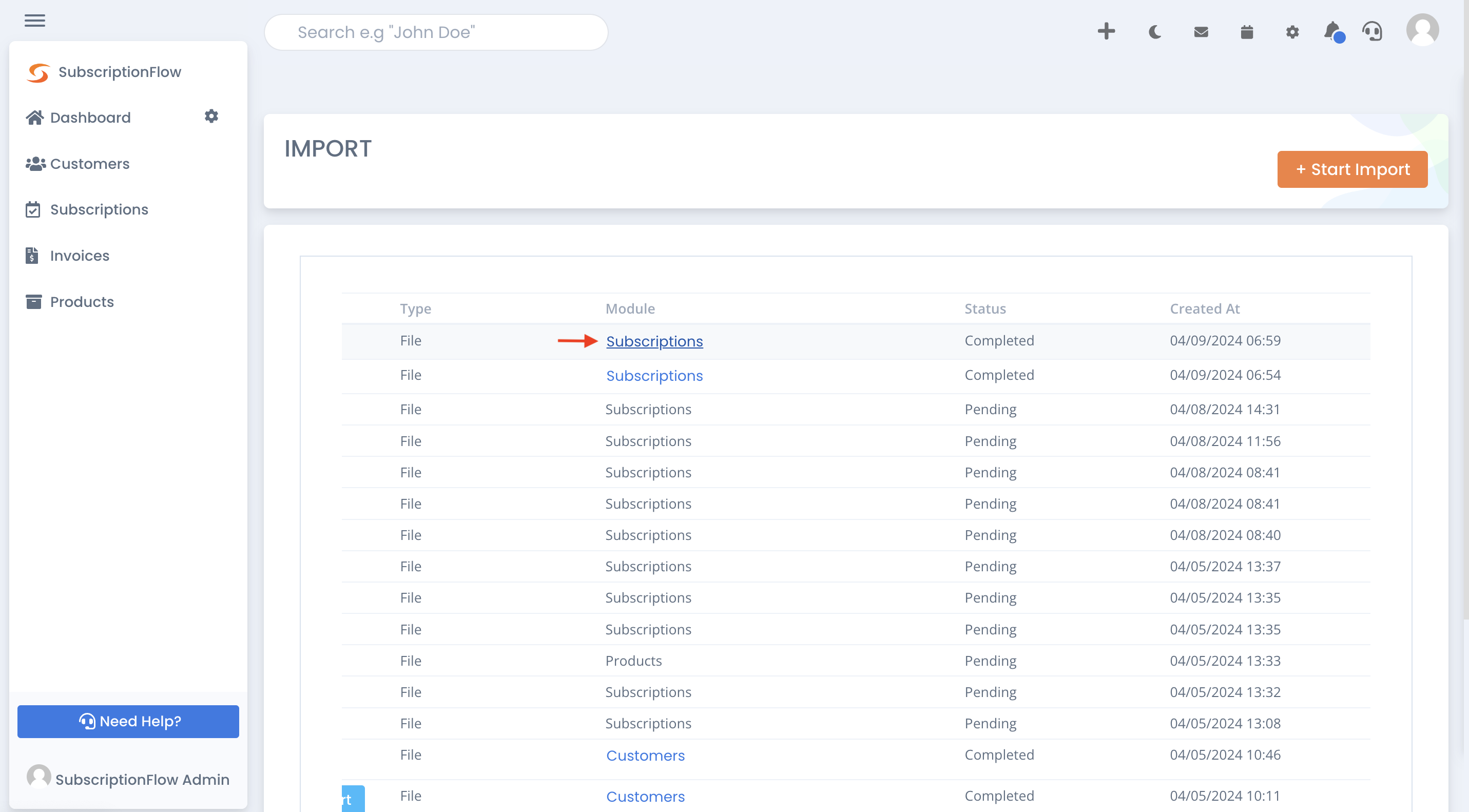Toggle dark mode moon icon

coord(1155,32)
